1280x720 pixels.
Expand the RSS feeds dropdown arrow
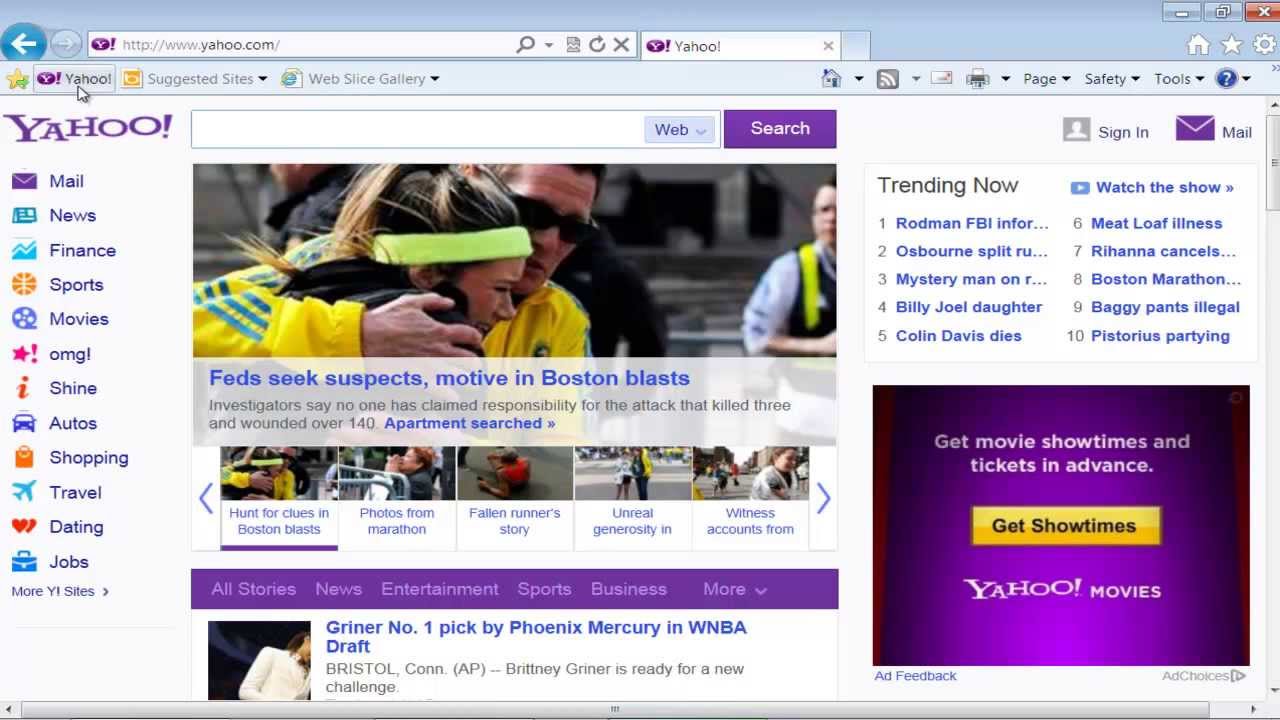point(915,79)
